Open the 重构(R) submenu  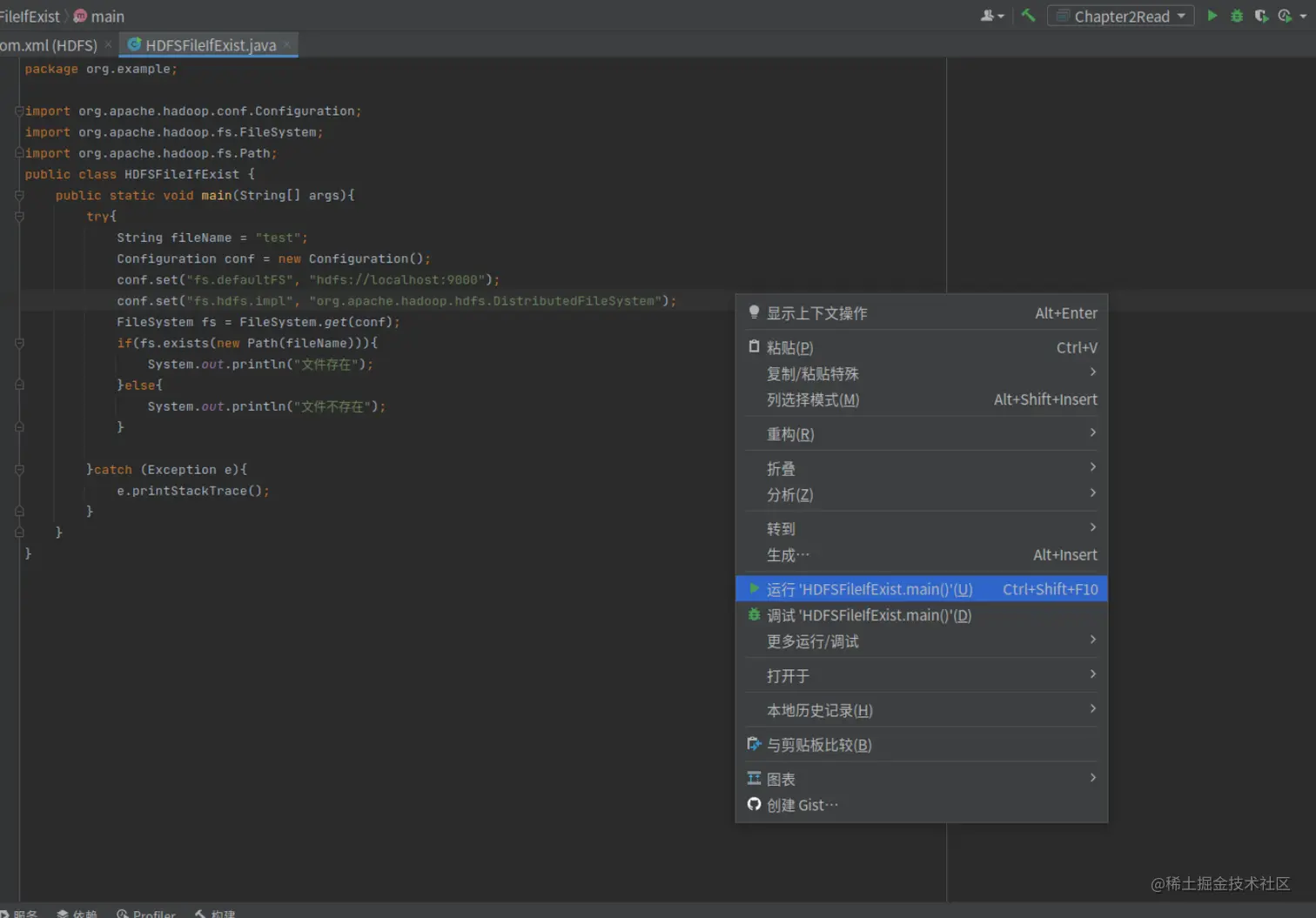coord(922,434)
